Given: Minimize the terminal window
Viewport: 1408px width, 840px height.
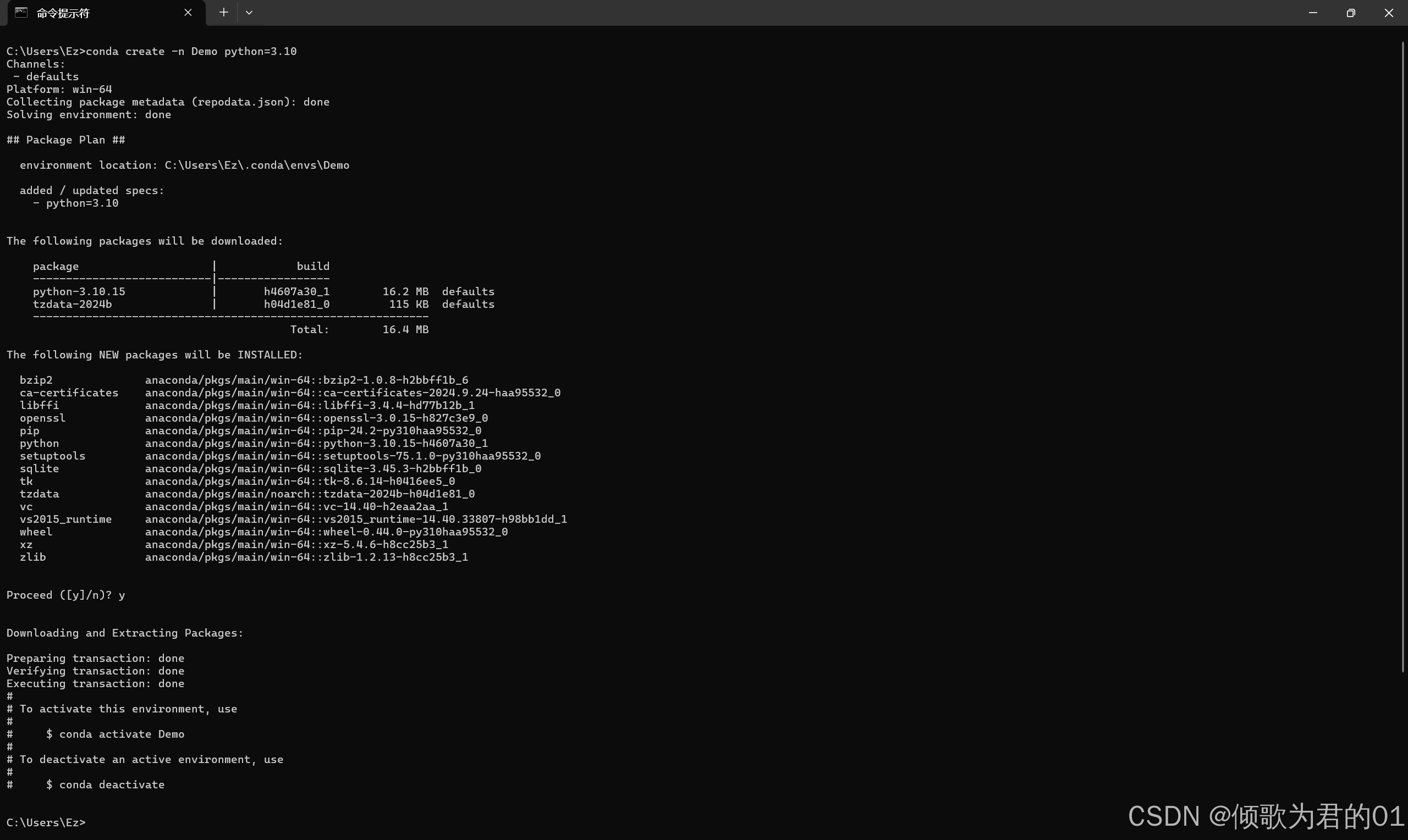Looking at the screenshot, I should (x=1312, y=13).
